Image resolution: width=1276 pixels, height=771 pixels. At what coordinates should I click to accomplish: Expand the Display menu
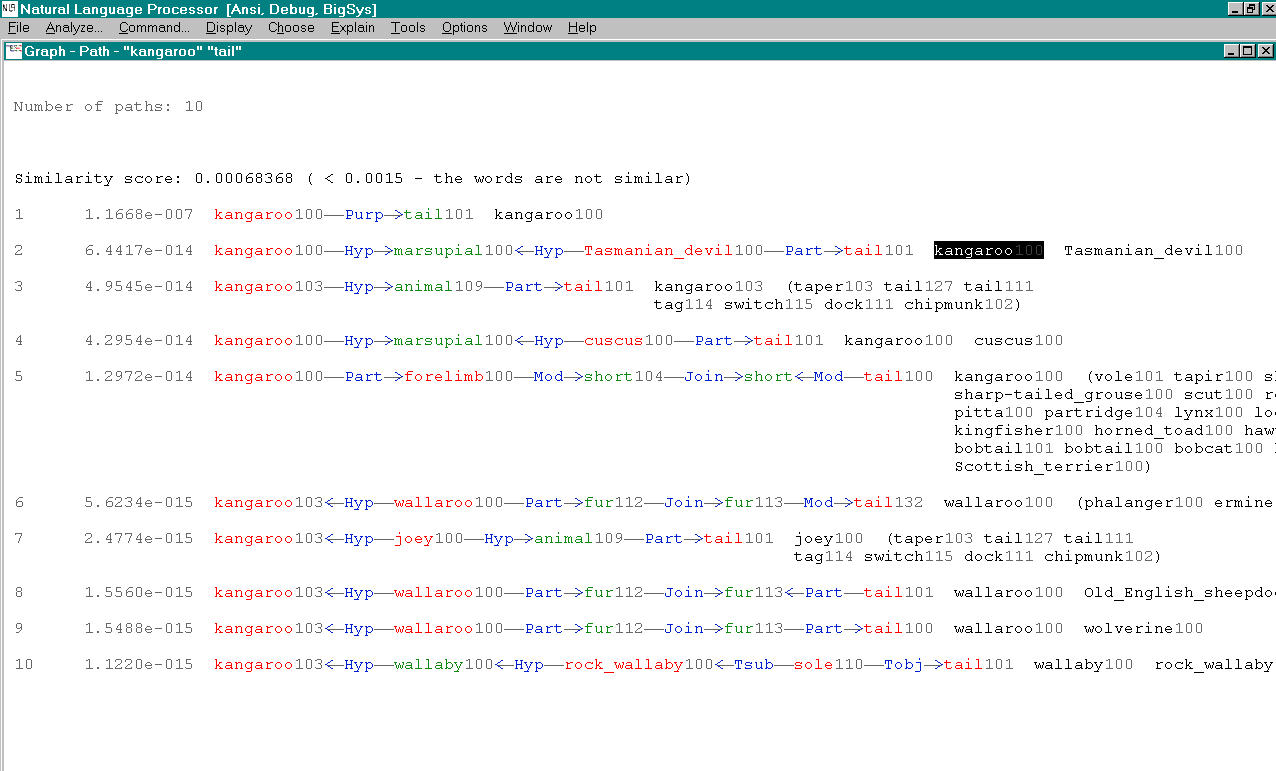[x=228, y=27]
